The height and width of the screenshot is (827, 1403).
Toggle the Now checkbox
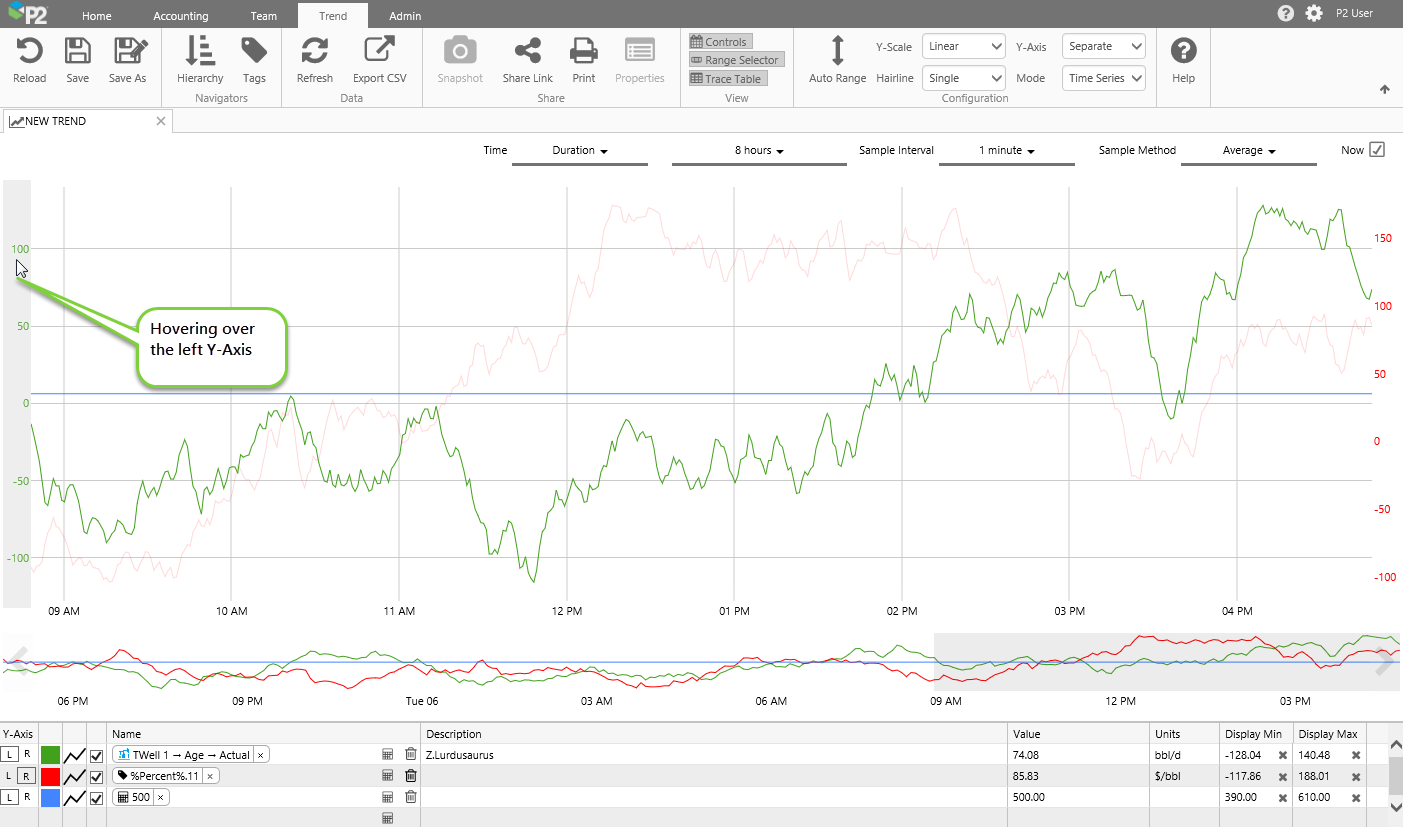tap(1377, 150)
